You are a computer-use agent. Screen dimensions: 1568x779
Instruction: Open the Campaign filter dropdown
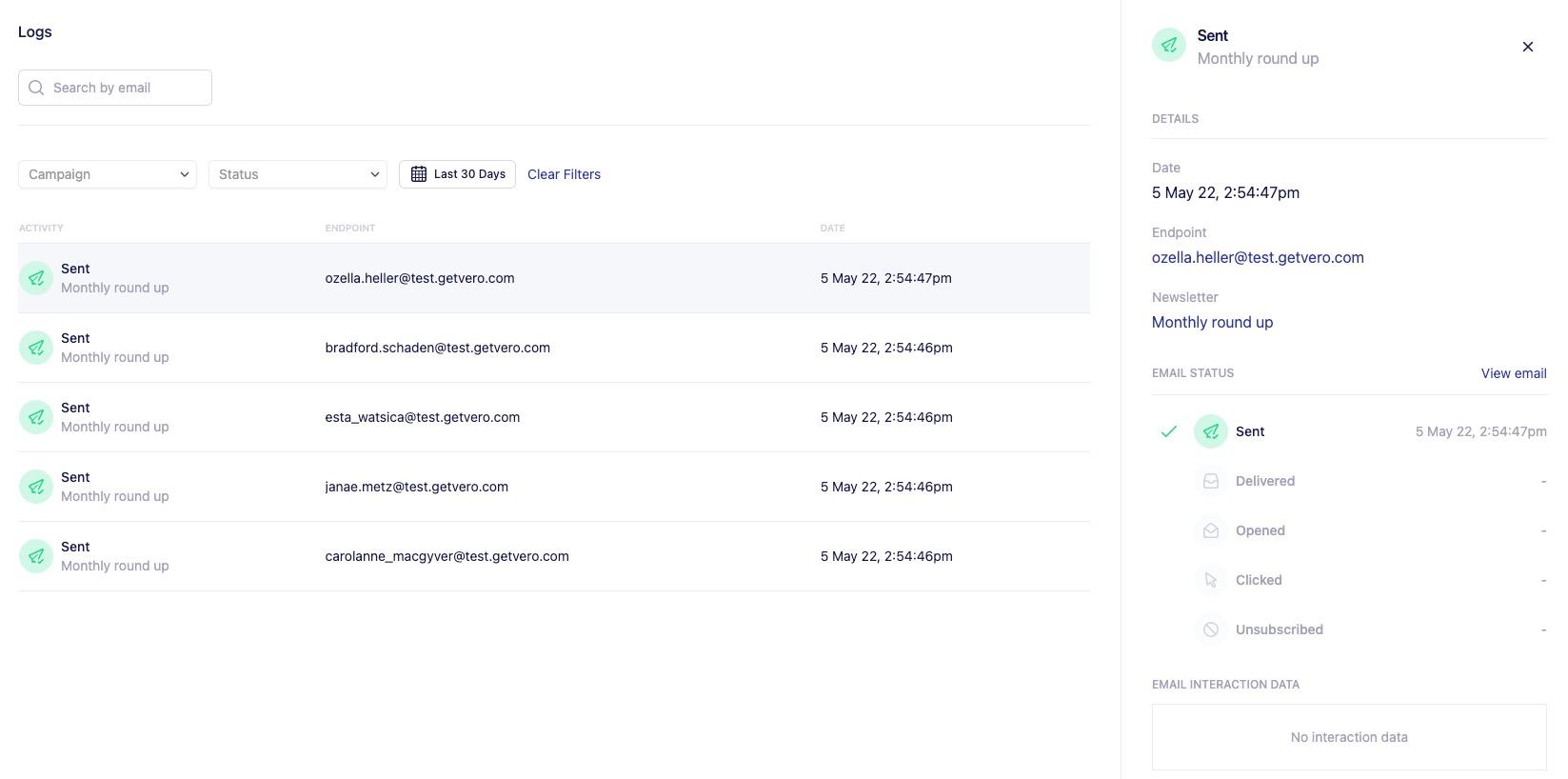point(108,174)
